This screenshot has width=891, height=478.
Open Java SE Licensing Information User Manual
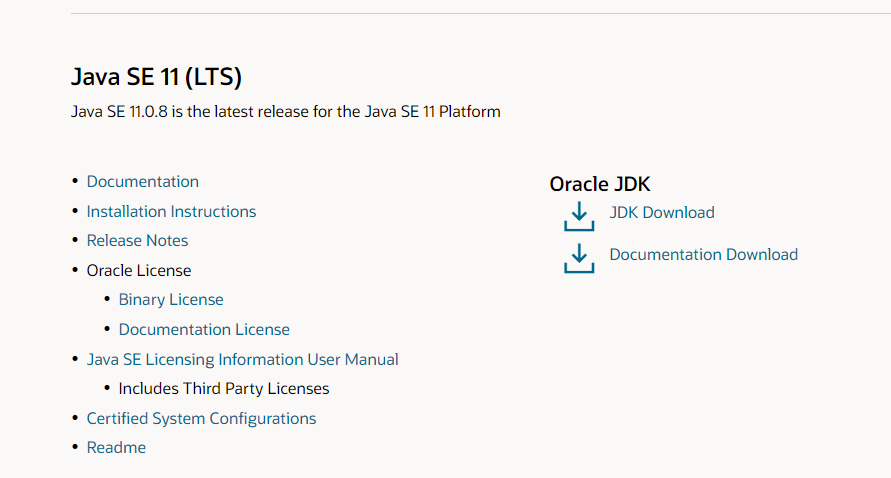tap(243, 360)
